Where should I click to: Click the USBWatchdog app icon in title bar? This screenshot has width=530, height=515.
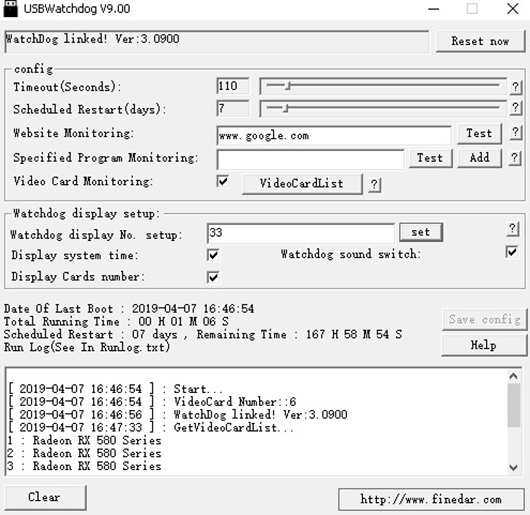tap(10, 8)
